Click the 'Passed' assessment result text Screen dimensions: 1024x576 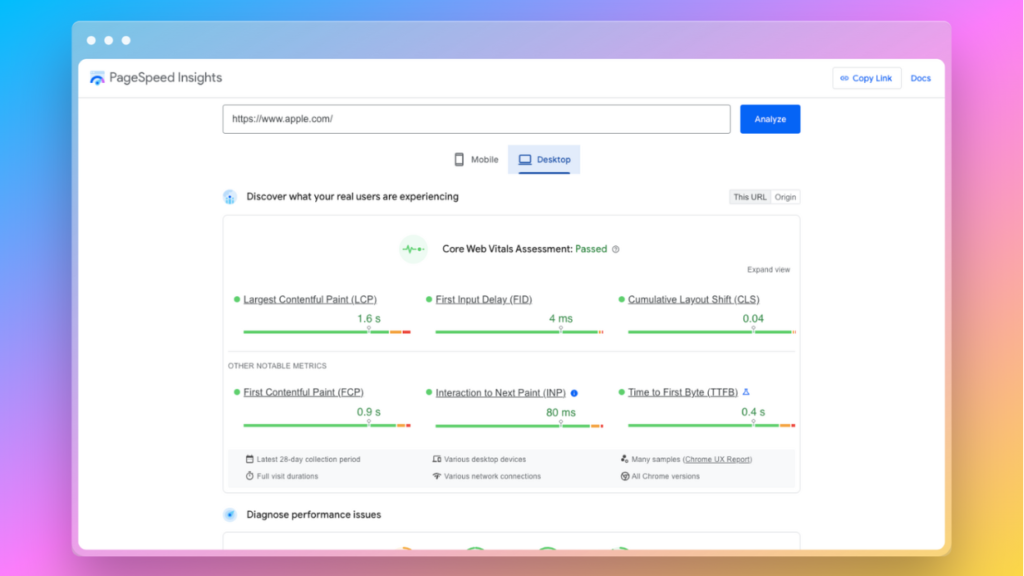(x=591, y=249)
